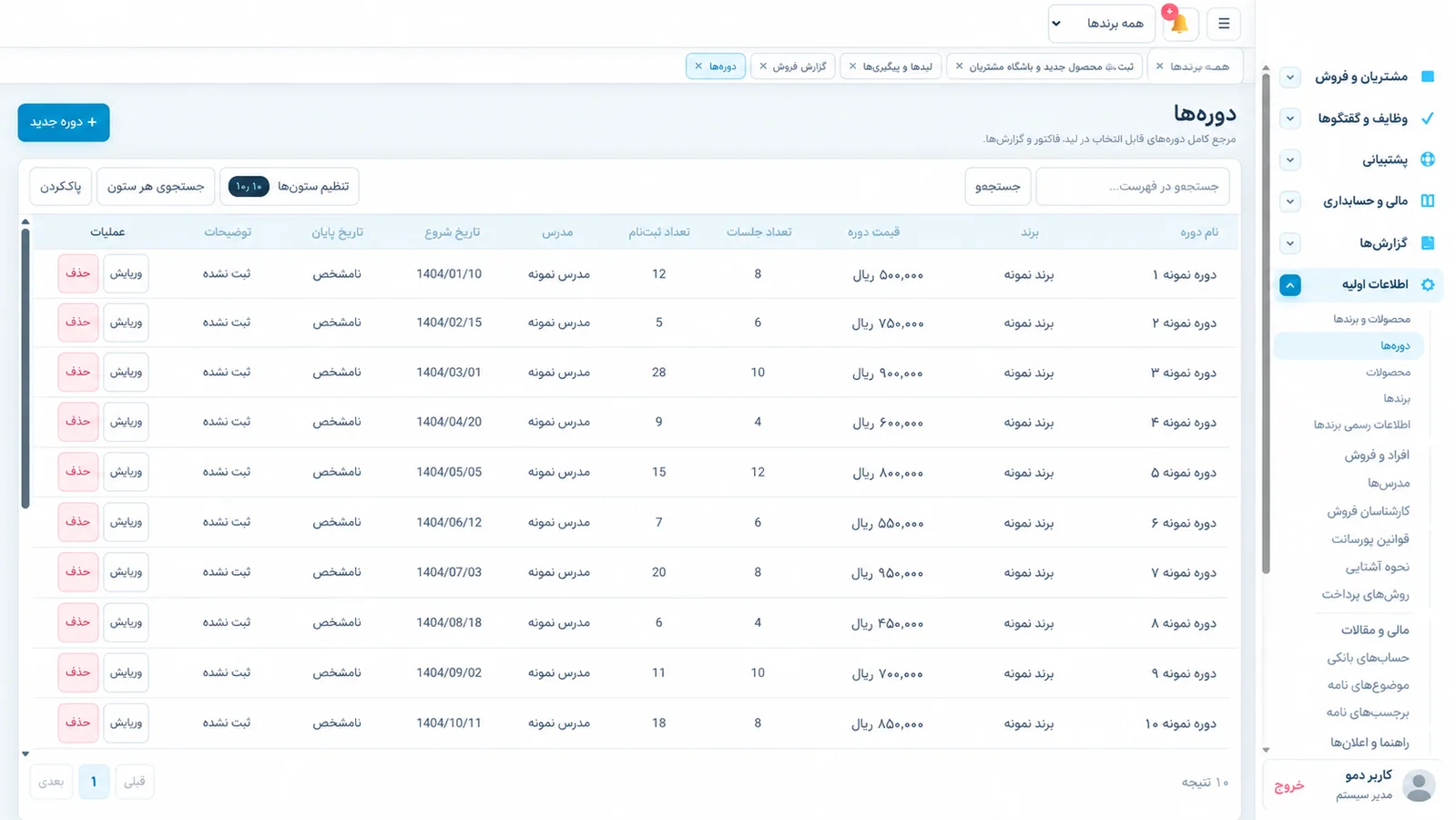Delete row دوره نمونه ۱۰
The image size is (1456, 820).
pyautogui.click(x=78, y=723)
